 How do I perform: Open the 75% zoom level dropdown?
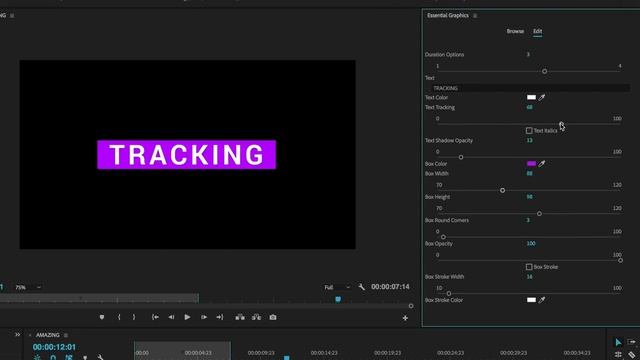28,287
